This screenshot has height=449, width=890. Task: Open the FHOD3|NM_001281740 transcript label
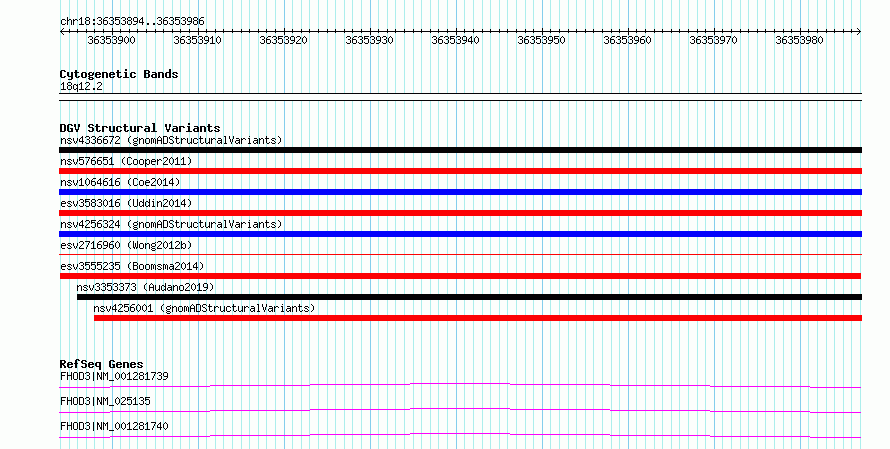[114, 426]
